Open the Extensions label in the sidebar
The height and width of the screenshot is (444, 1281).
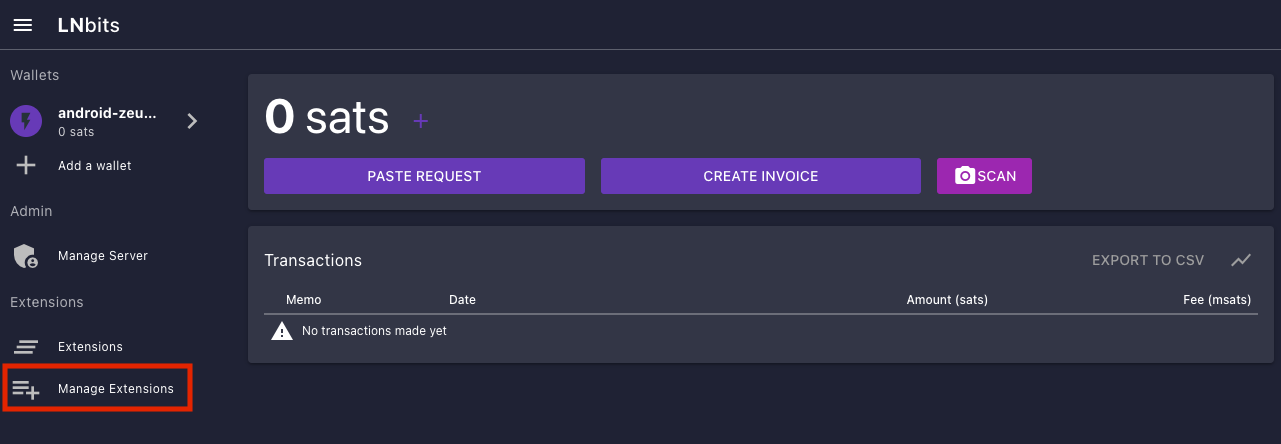(90, 347)
